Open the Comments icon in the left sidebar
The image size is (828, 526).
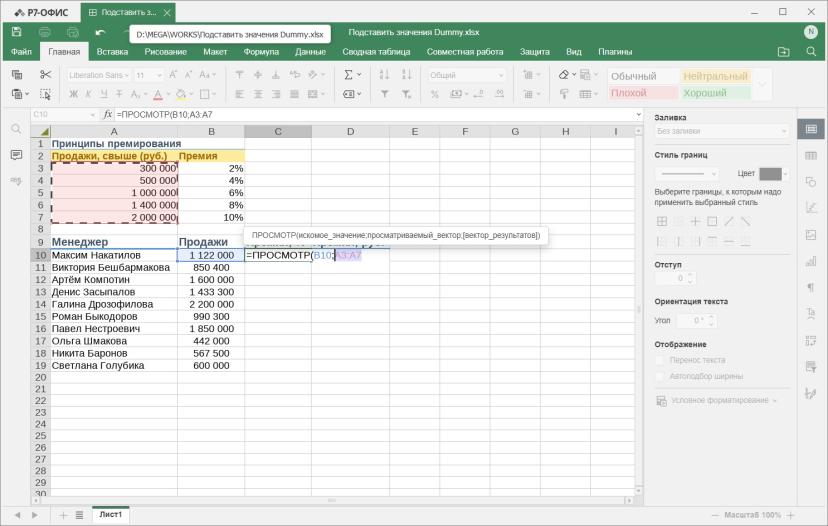pos(16,155)
